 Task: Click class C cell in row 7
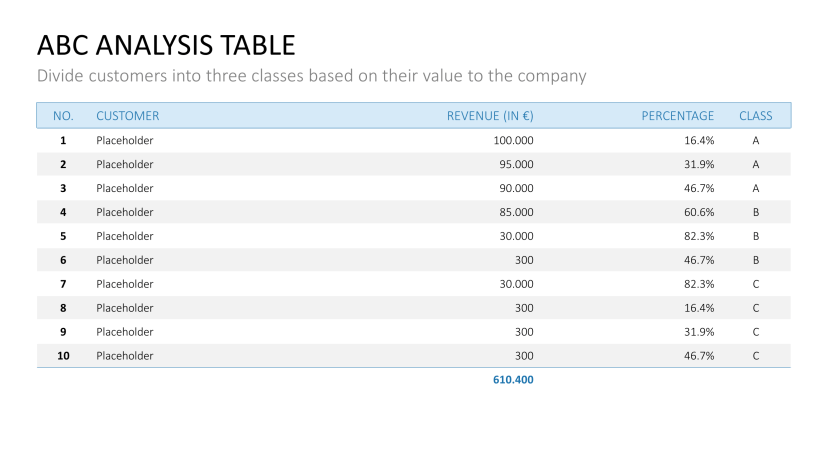756,285
